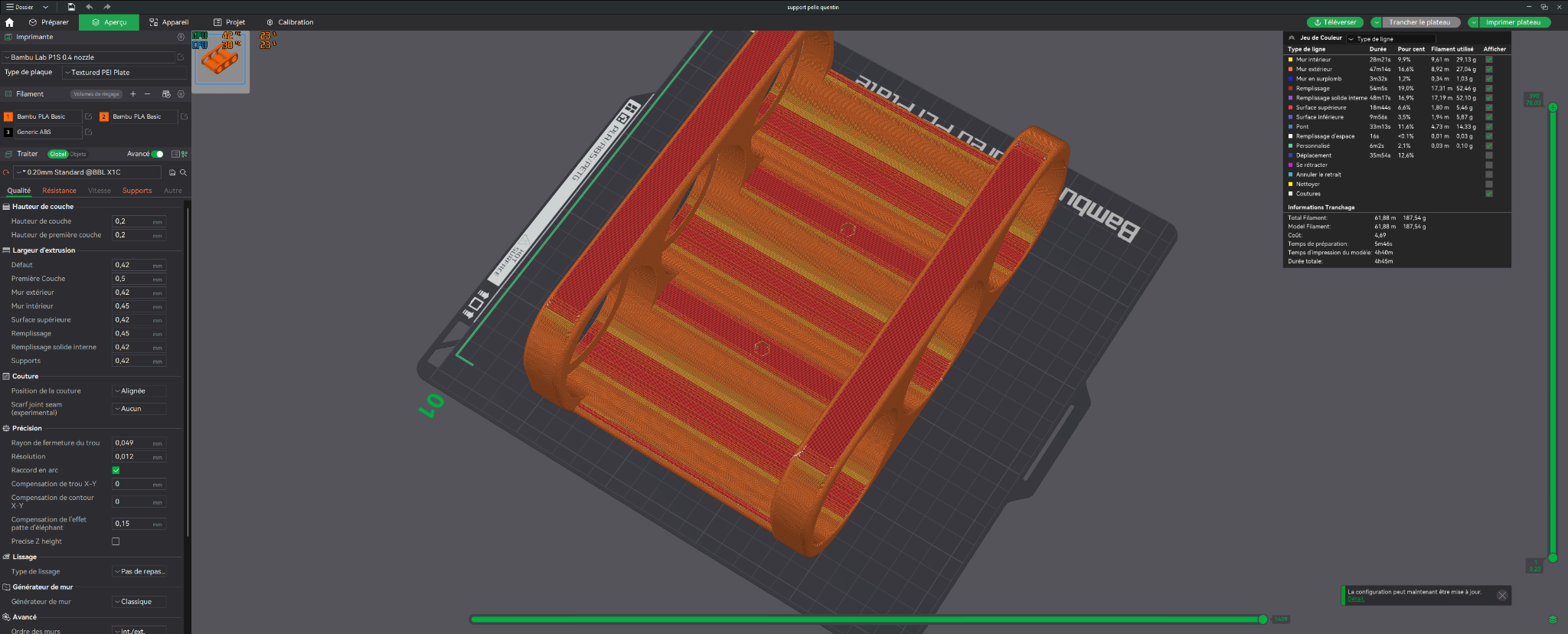Edit the Generic ABS filament preset

tap(88, 132)
